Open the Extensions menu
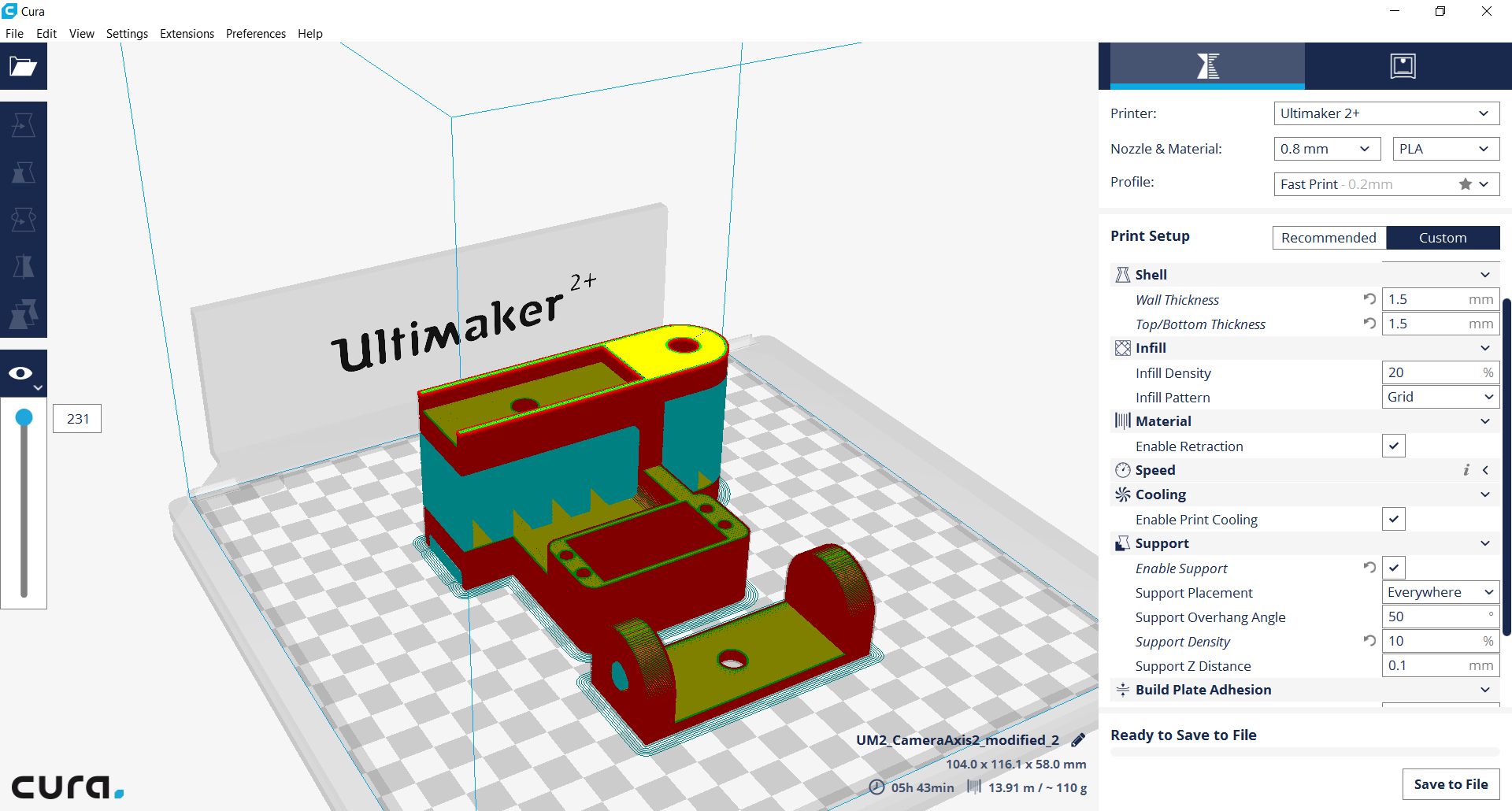This screenshot has height=811, width=1512. 187,34
